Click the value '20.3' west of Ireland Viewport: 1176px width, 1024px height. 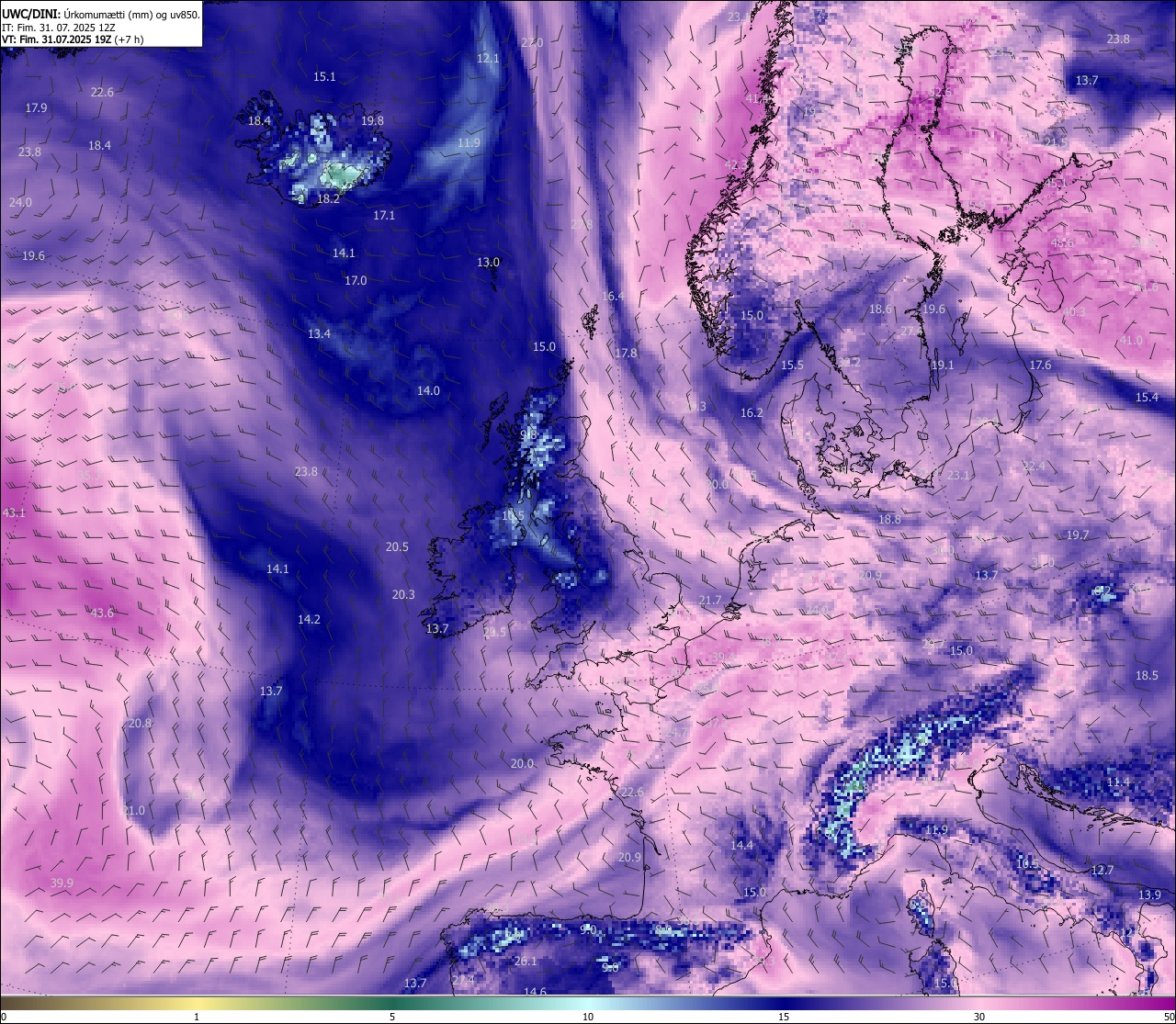pyautogui.click(x=403, y=595)
